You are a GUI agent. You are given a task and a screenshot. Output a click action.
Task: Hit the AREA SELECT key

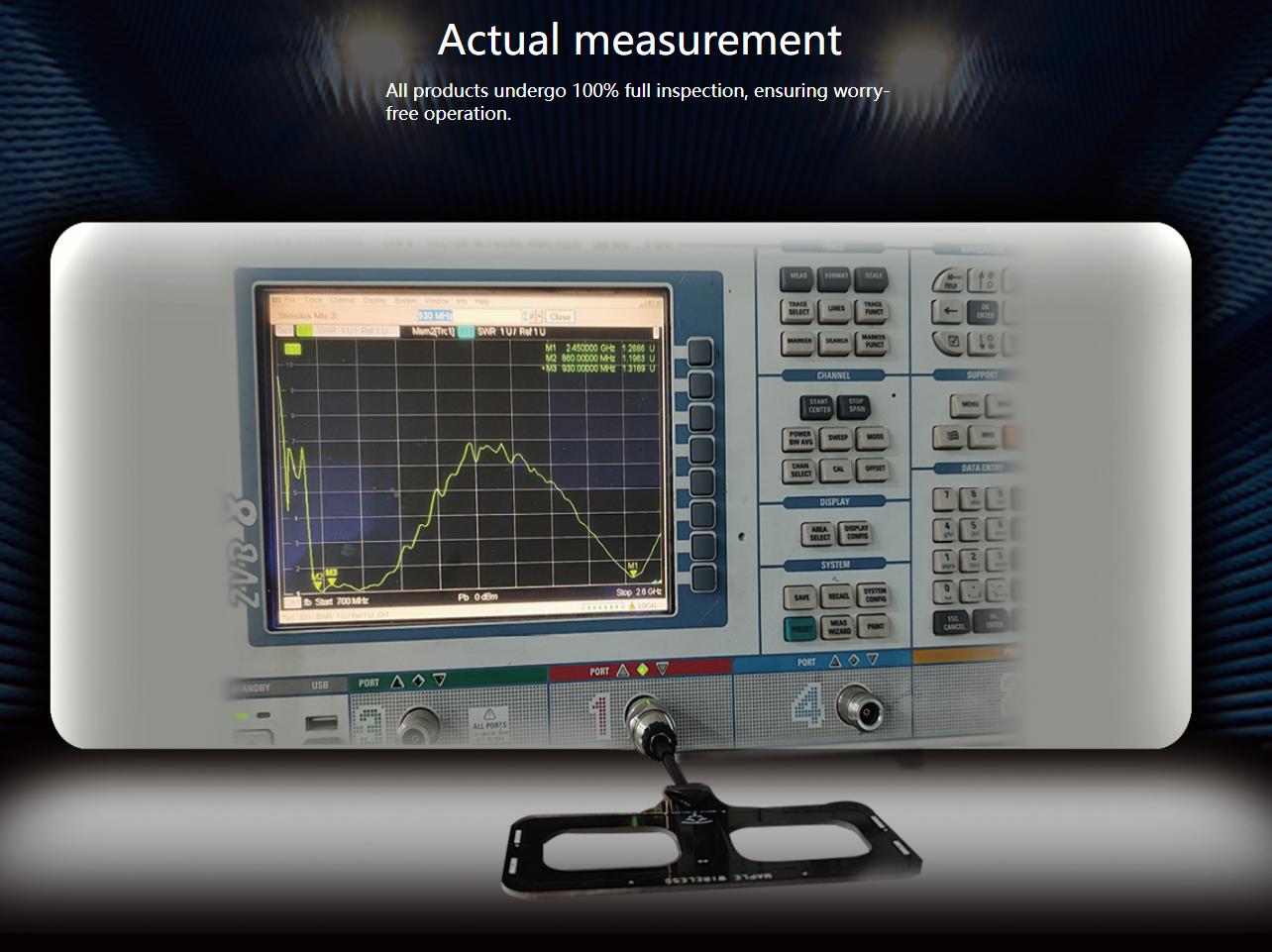coord(819,533)
